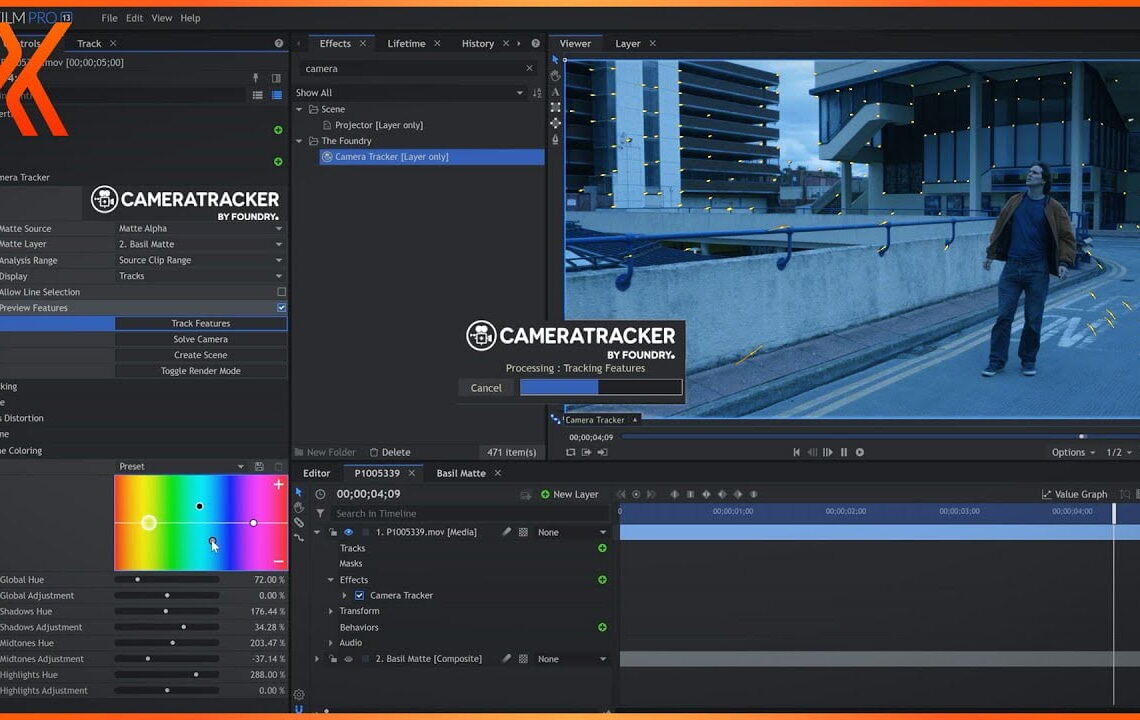The image size is (1140, 720).
Task: Disable the Preview Features checkbox in CameraTracker panel
Action: click(281, 307)
